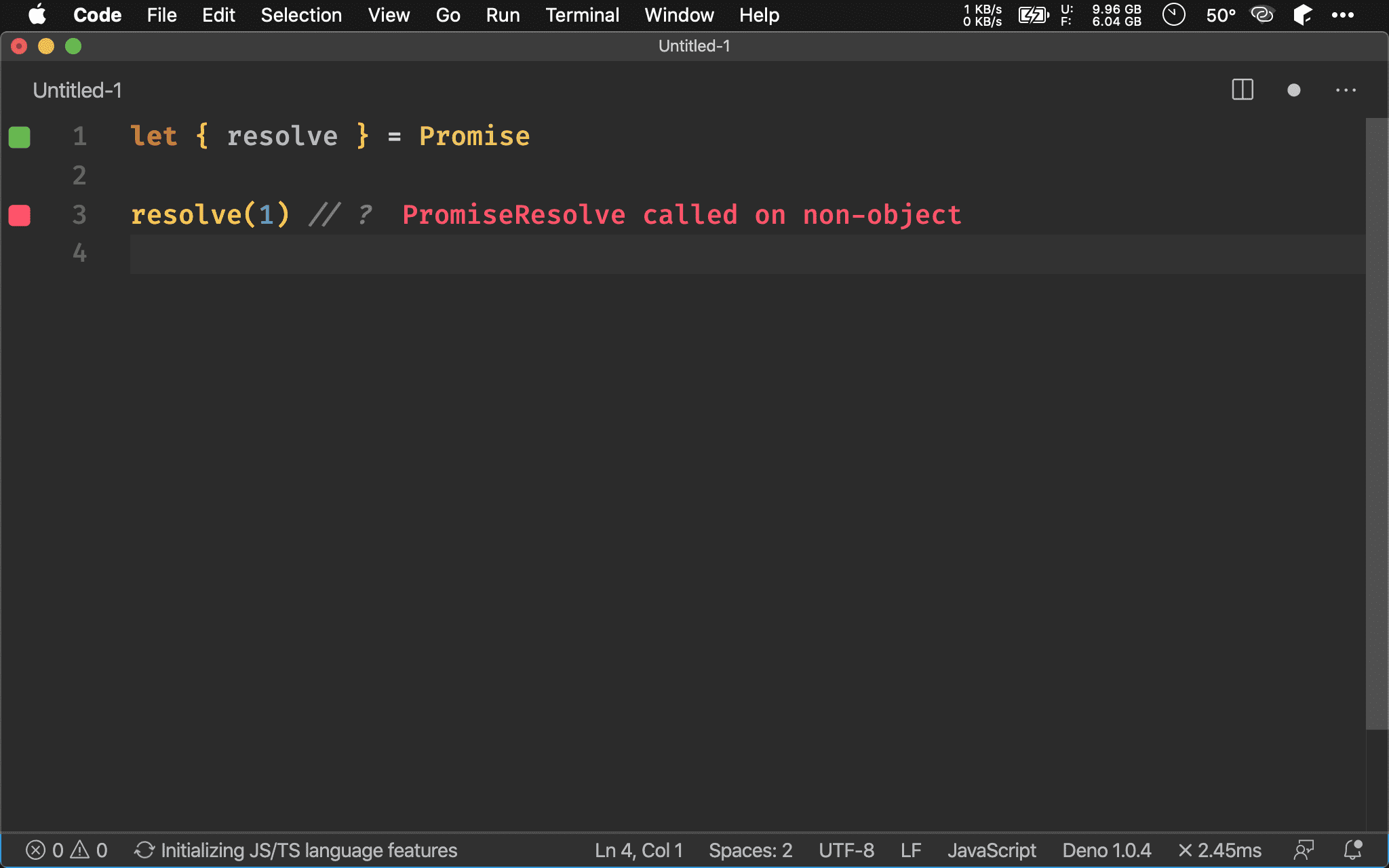
Task: Open the editor More Actions ellipsis
Action: [1346, 90]
